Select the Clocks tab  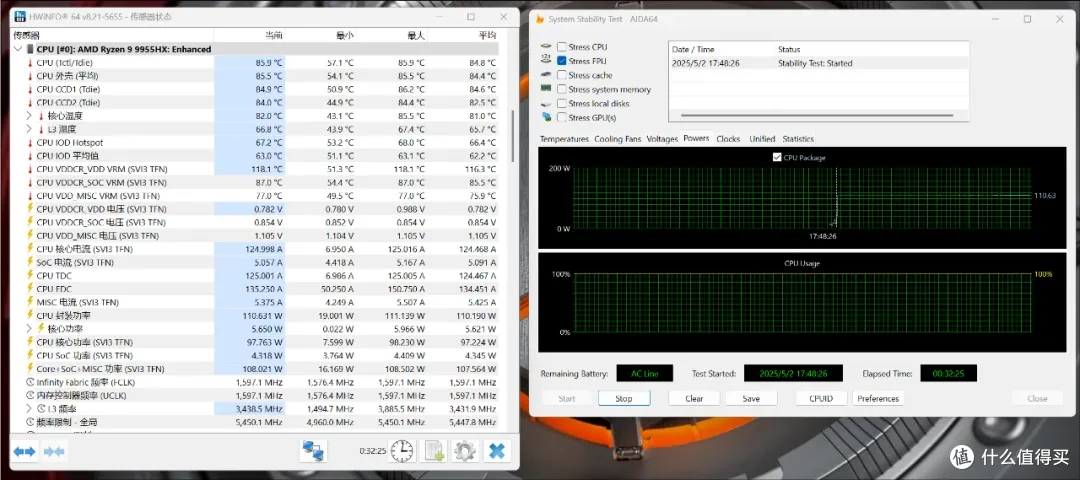pos(728,139)
